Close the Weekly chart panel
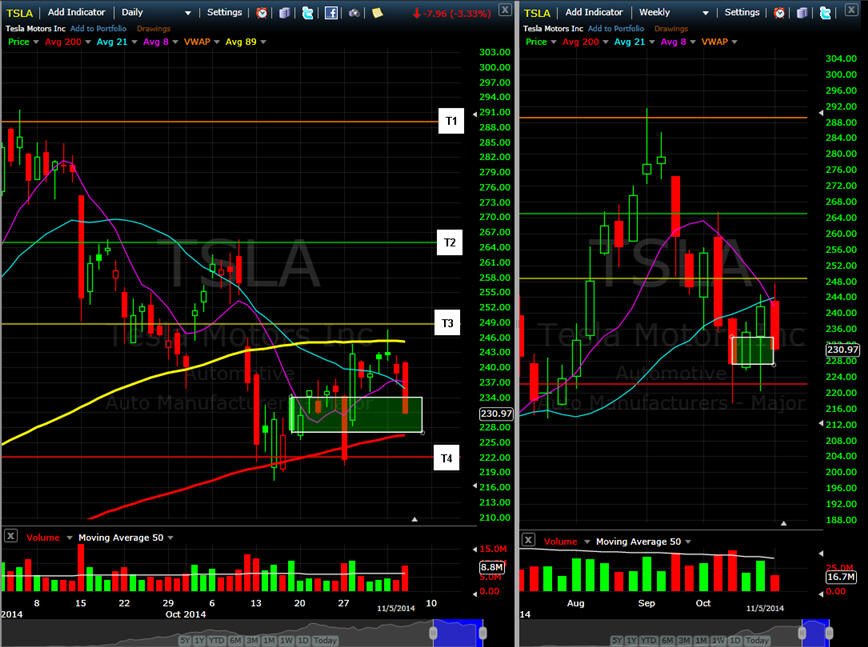Viewport: 868px width, 647px height. [x=851, y=9]
